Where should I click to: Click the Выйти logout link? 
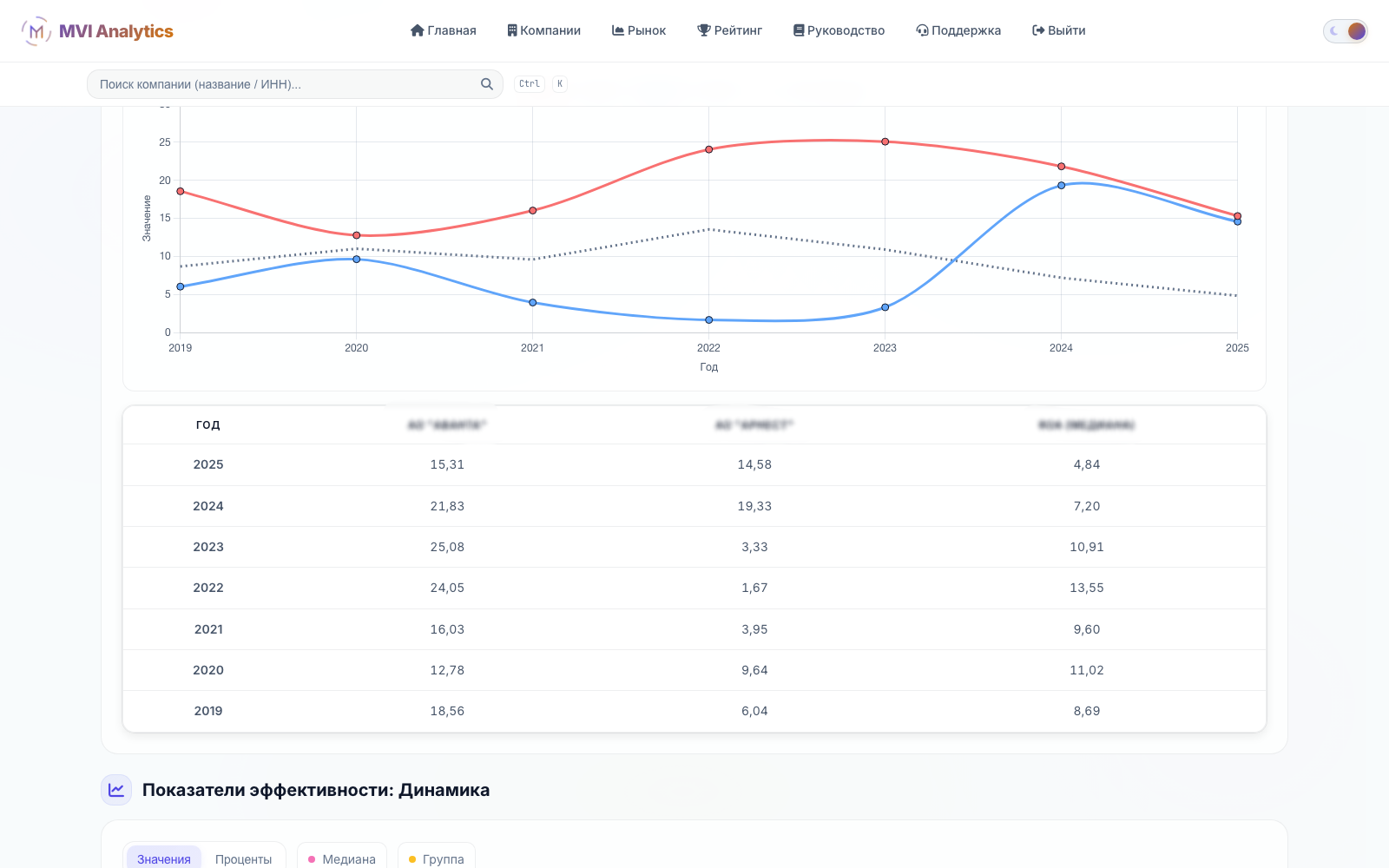[1059, 30]
